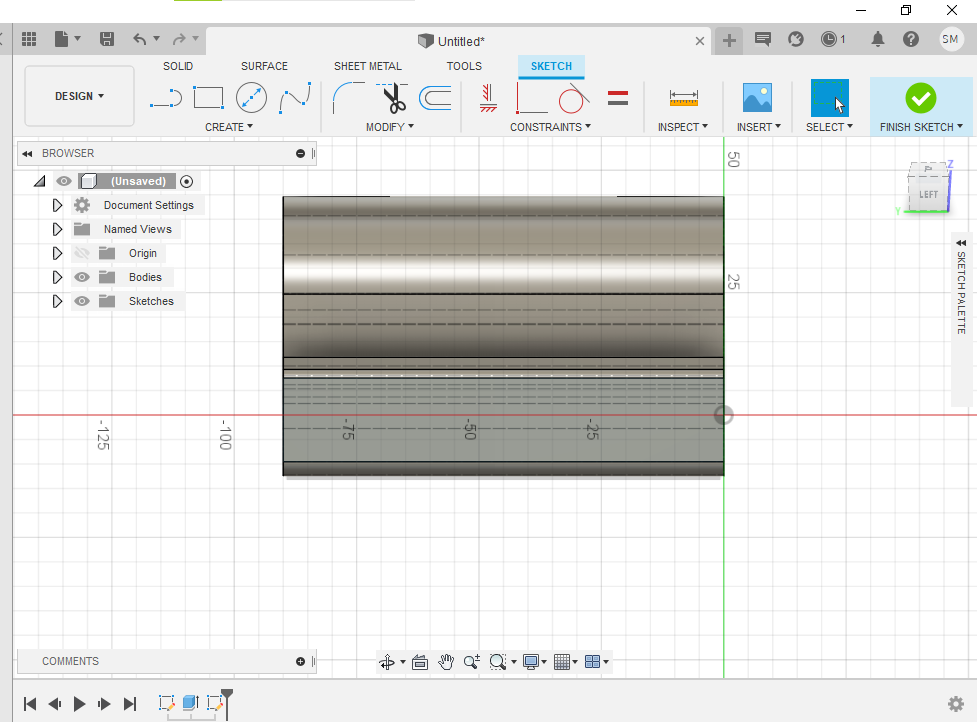Expand the Named Views node
Screen dimensions: 977x722
57,229
